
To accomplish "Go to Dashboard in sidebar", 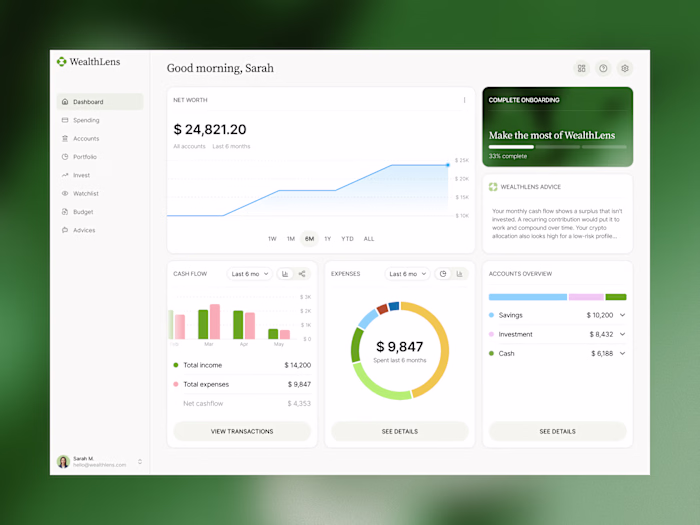I will [100, 102].
